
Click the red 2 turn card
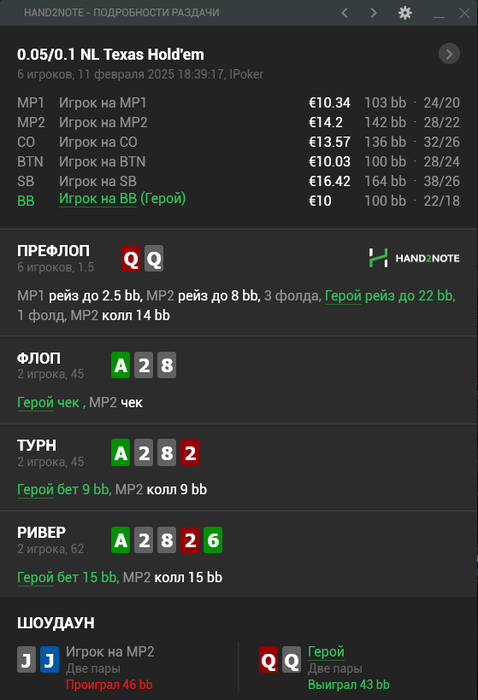(190, 453)
